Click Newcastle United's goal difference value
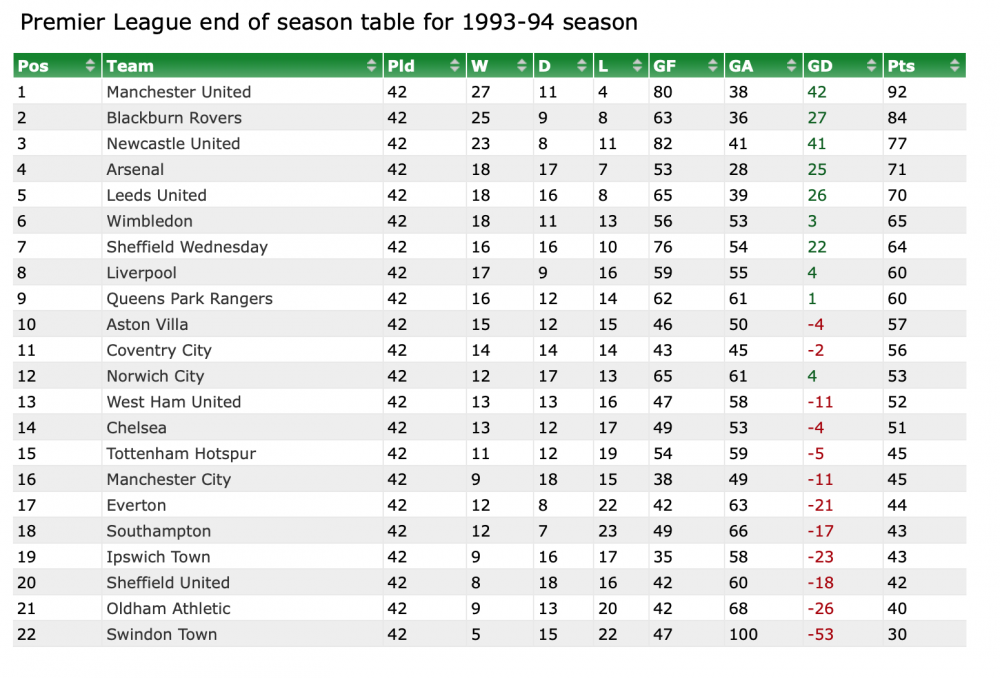Viewport: 1000px width, 678px height. coord(817,144)
